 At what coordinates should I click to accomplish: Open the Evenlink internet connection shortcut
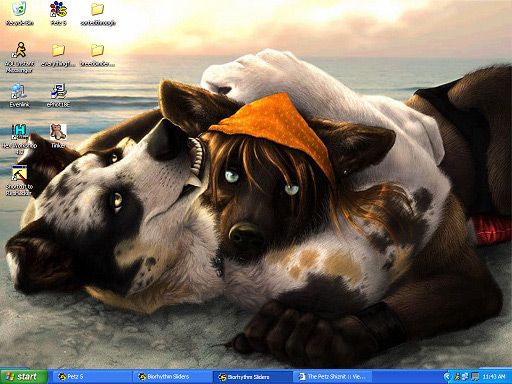tap(19, 95)
